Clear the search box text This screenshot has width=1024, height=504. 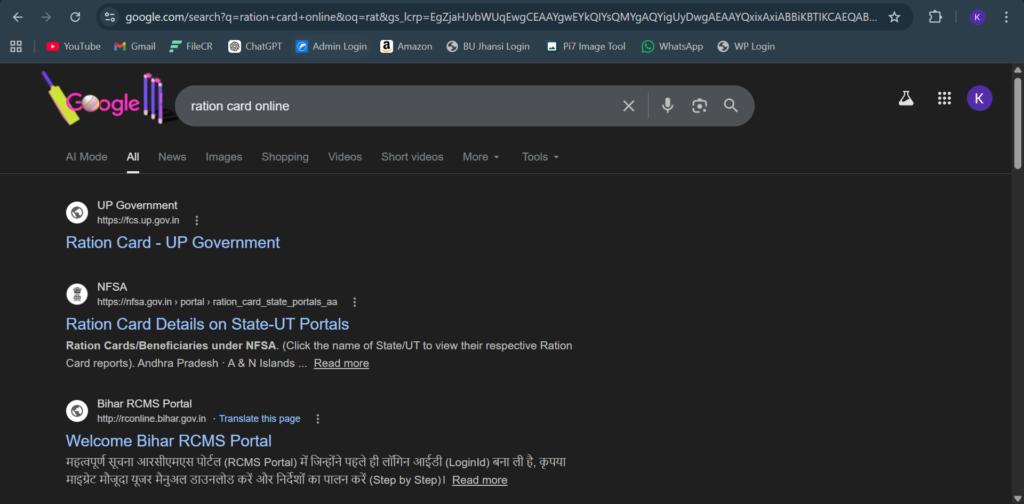[629, 106]
